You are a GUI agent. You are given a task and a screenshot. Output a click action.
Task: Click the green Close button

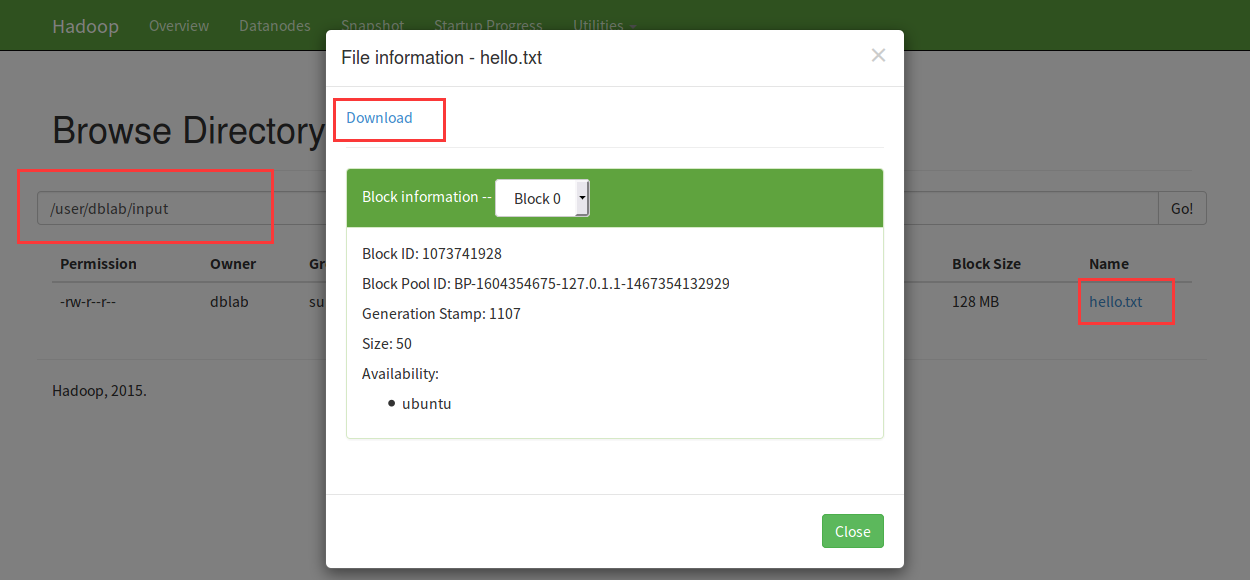point(852,531)
